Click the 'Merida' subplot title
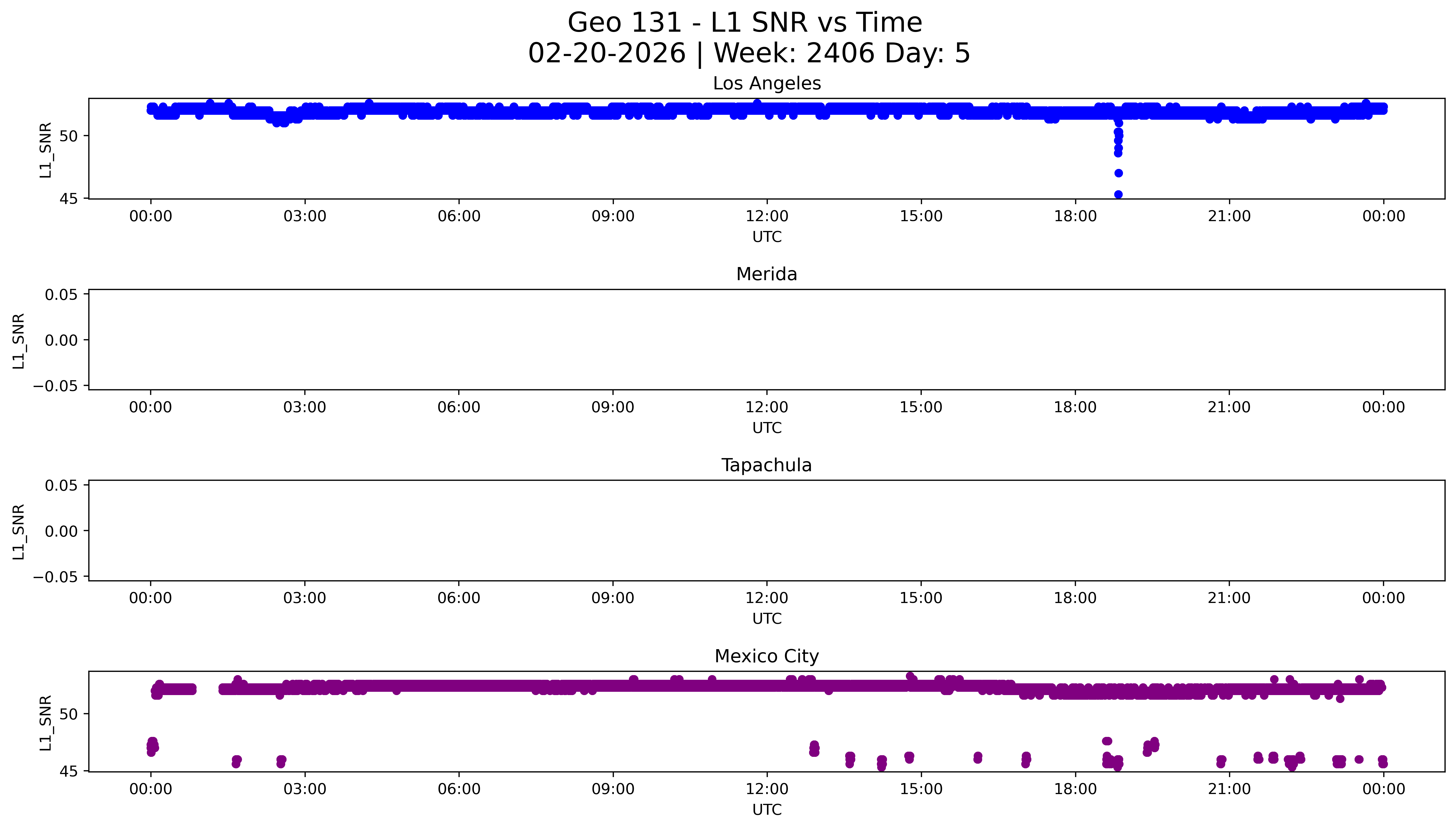Screen dimensions: 1456x829 coord(766,274)
